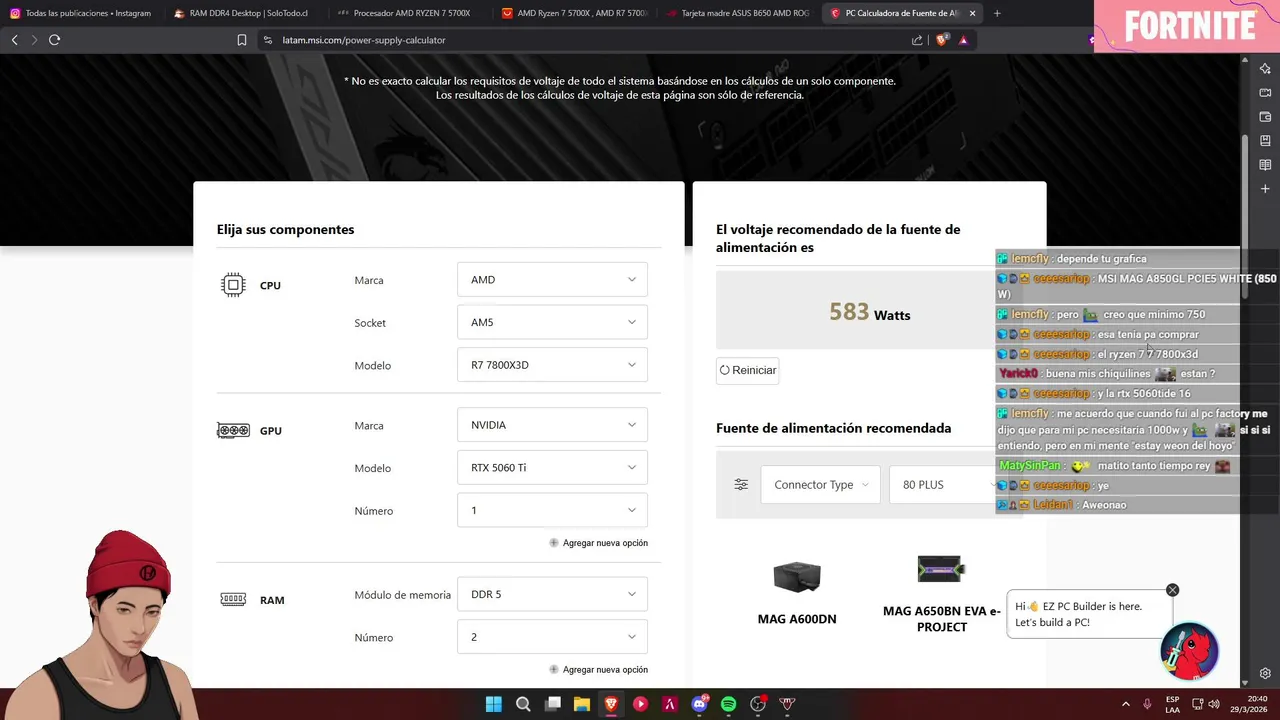Expand the CPU Marca dropdown showing AMD
Viewport: 1280px width, 720px height.
point(552,280)
